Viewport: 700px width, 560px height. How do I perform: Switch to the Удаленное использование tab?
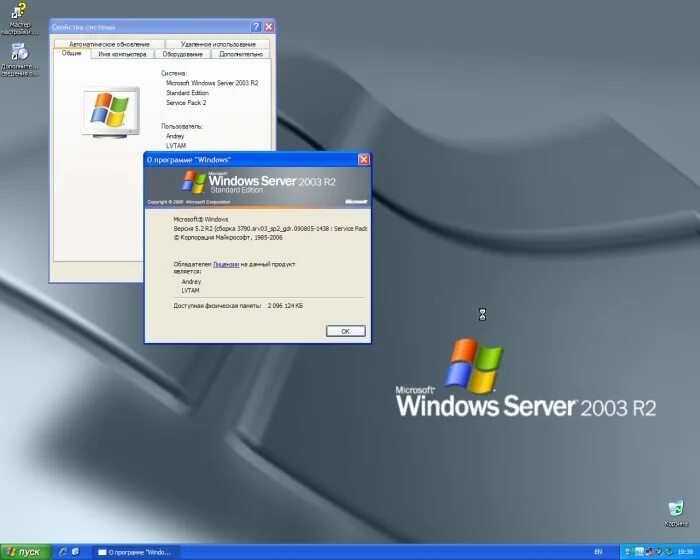point(218,44)
